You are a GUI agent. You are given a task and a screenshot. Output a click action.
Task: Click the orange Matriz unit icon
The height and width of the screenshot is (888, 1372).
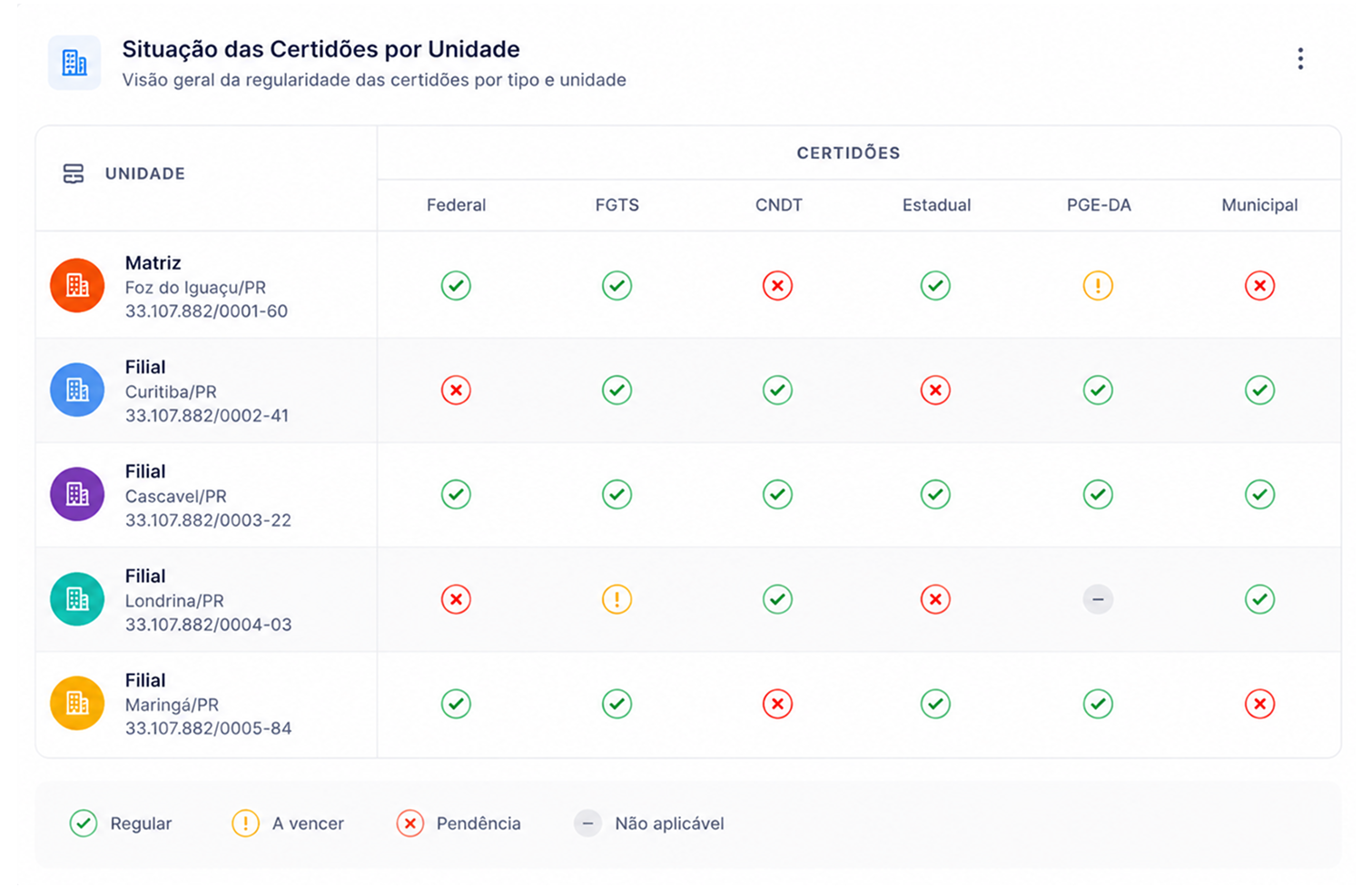[77, 285]
